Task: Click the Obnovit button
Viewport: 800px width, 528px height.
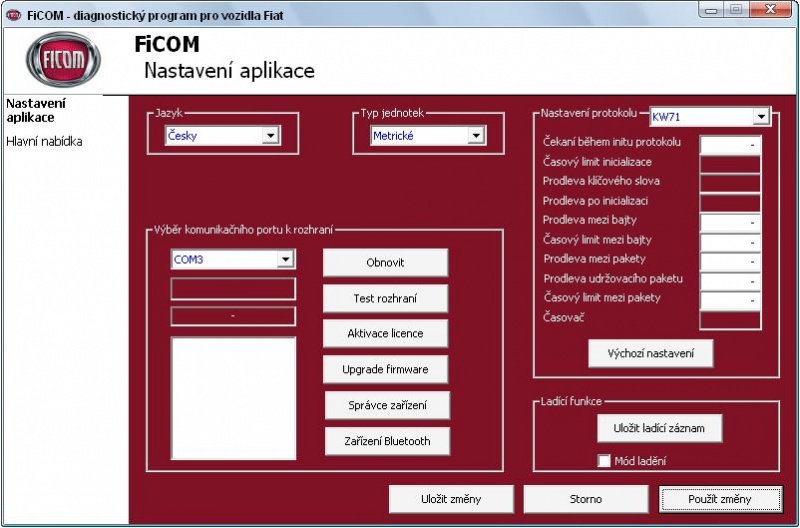Action: 385,262
